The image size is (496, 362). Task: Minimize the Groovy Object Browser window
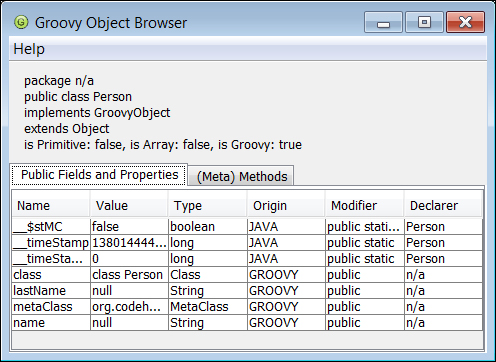tap(383, 22)
